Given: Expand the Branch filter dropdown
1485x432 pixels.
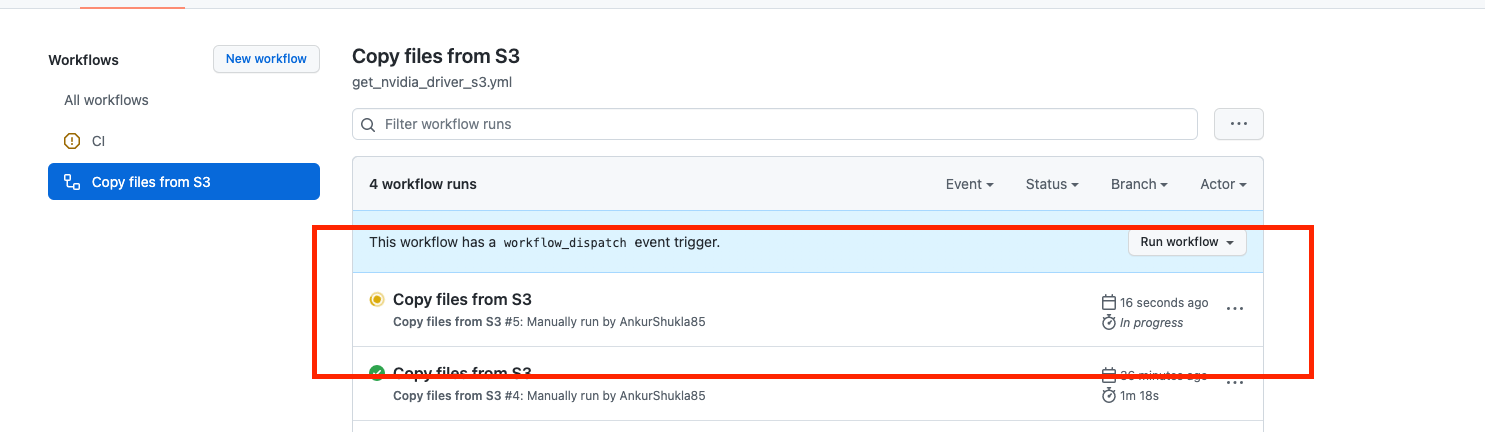Looking at the screenshot, I should click(x=1140, y=184).
